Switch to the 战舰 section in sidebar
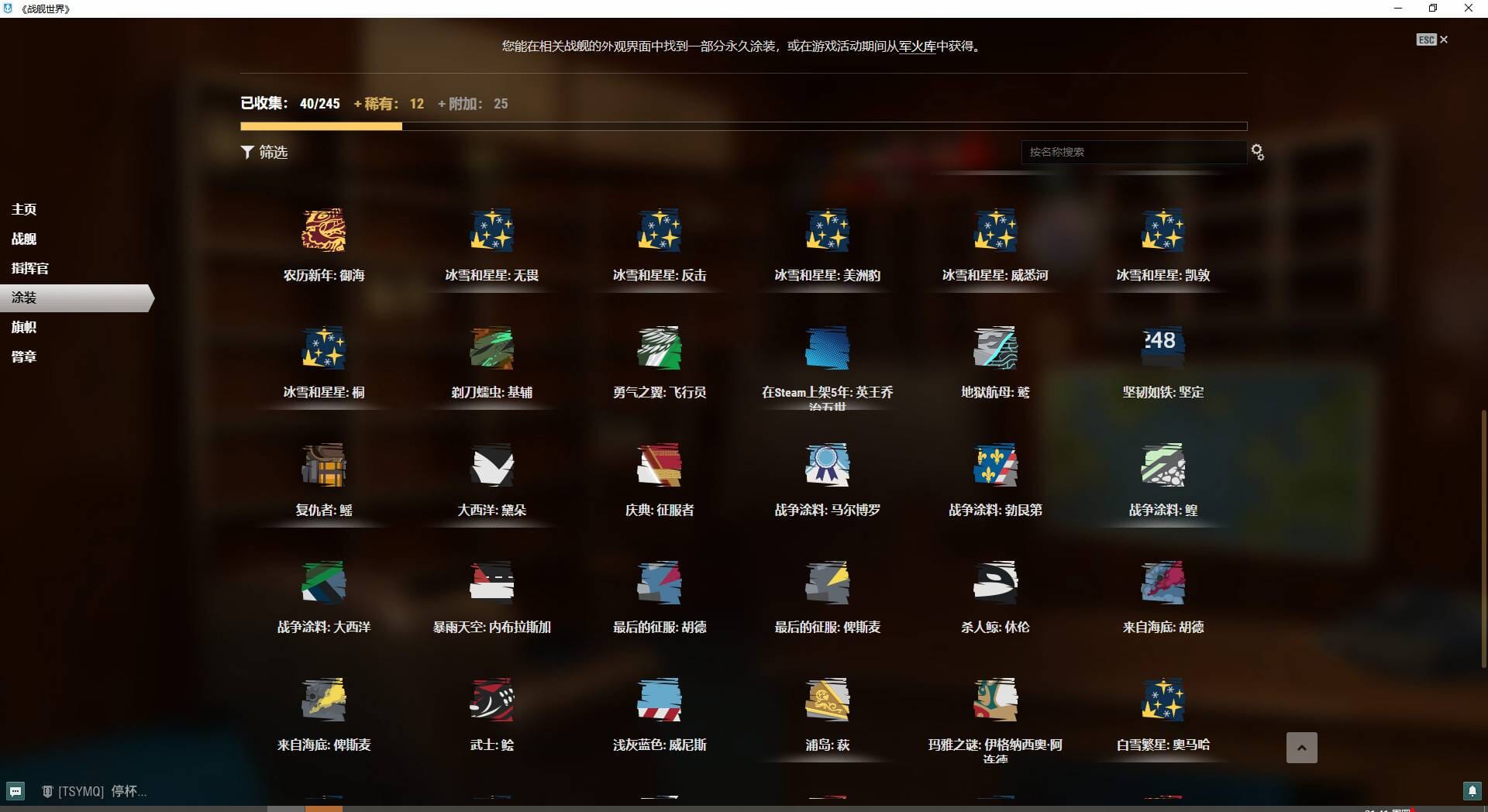The width and height of the screenshot is (1488, 812). pyautogui.click(x=24, y=239)
